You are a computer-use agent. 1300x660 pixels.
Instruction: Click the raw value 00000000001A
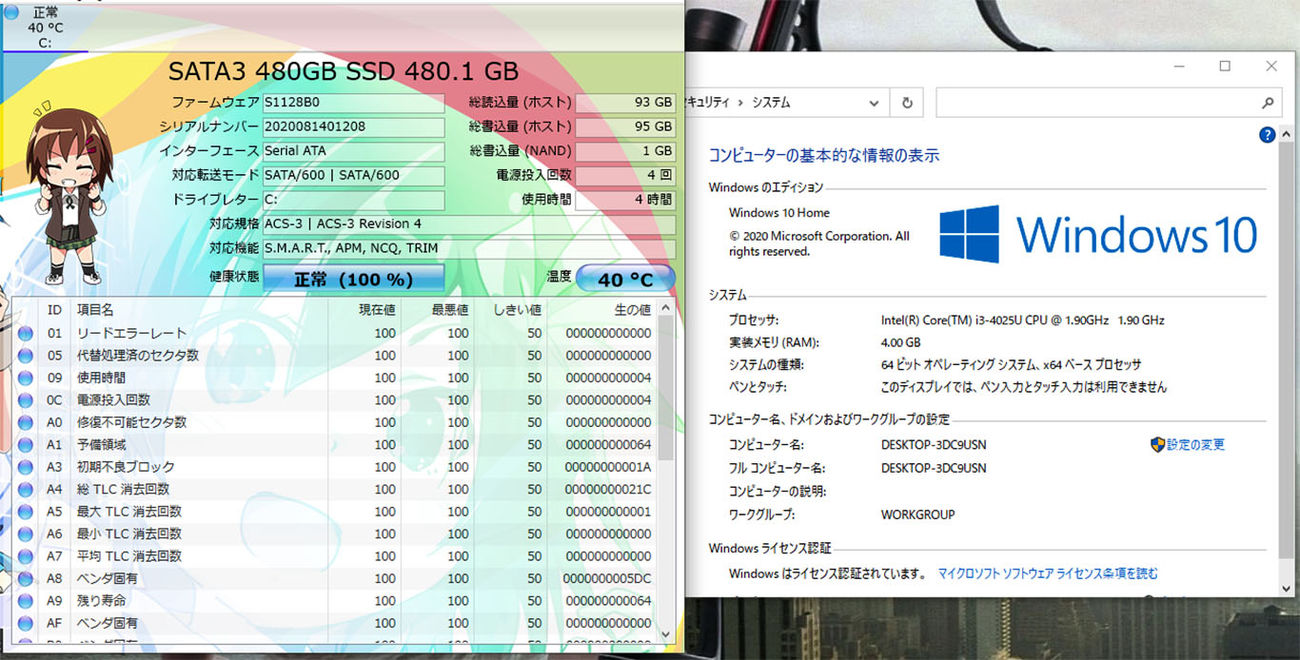pos(608,467)
